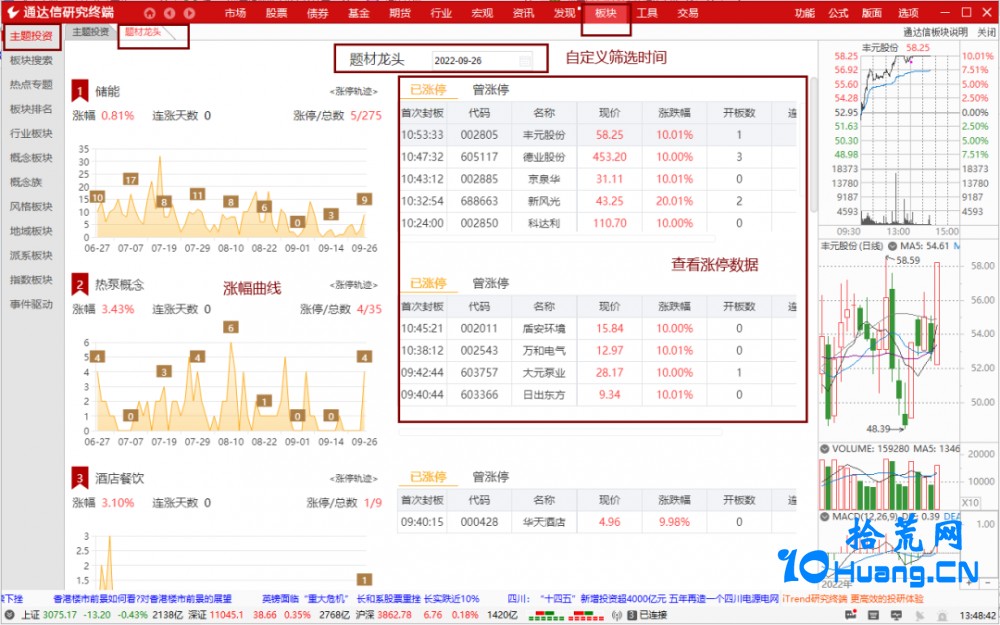Click the monitor icon in status bar

[x=896, y=615]
